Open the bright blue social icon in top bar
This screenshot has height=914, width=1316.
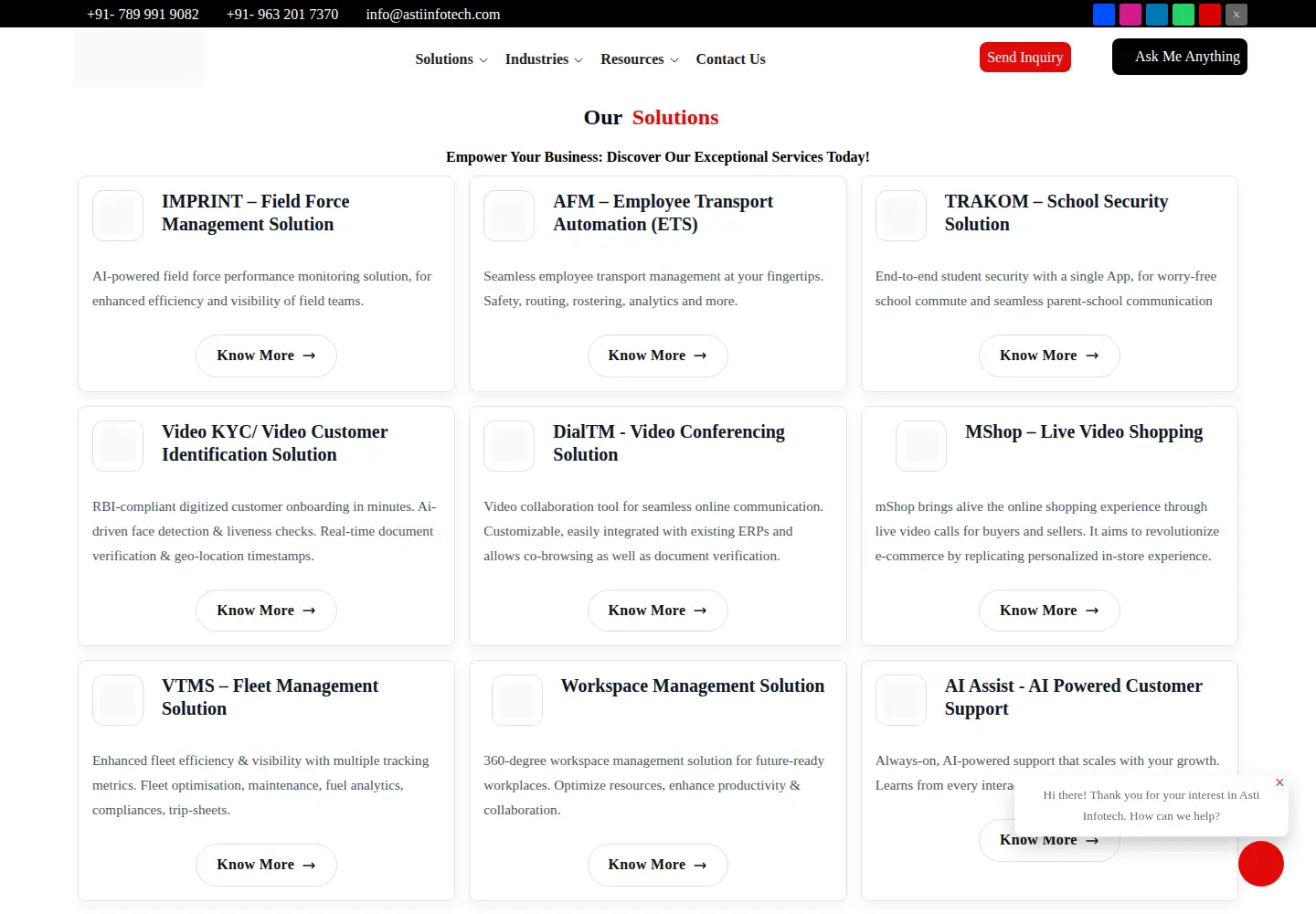(x=1104, y=15)
